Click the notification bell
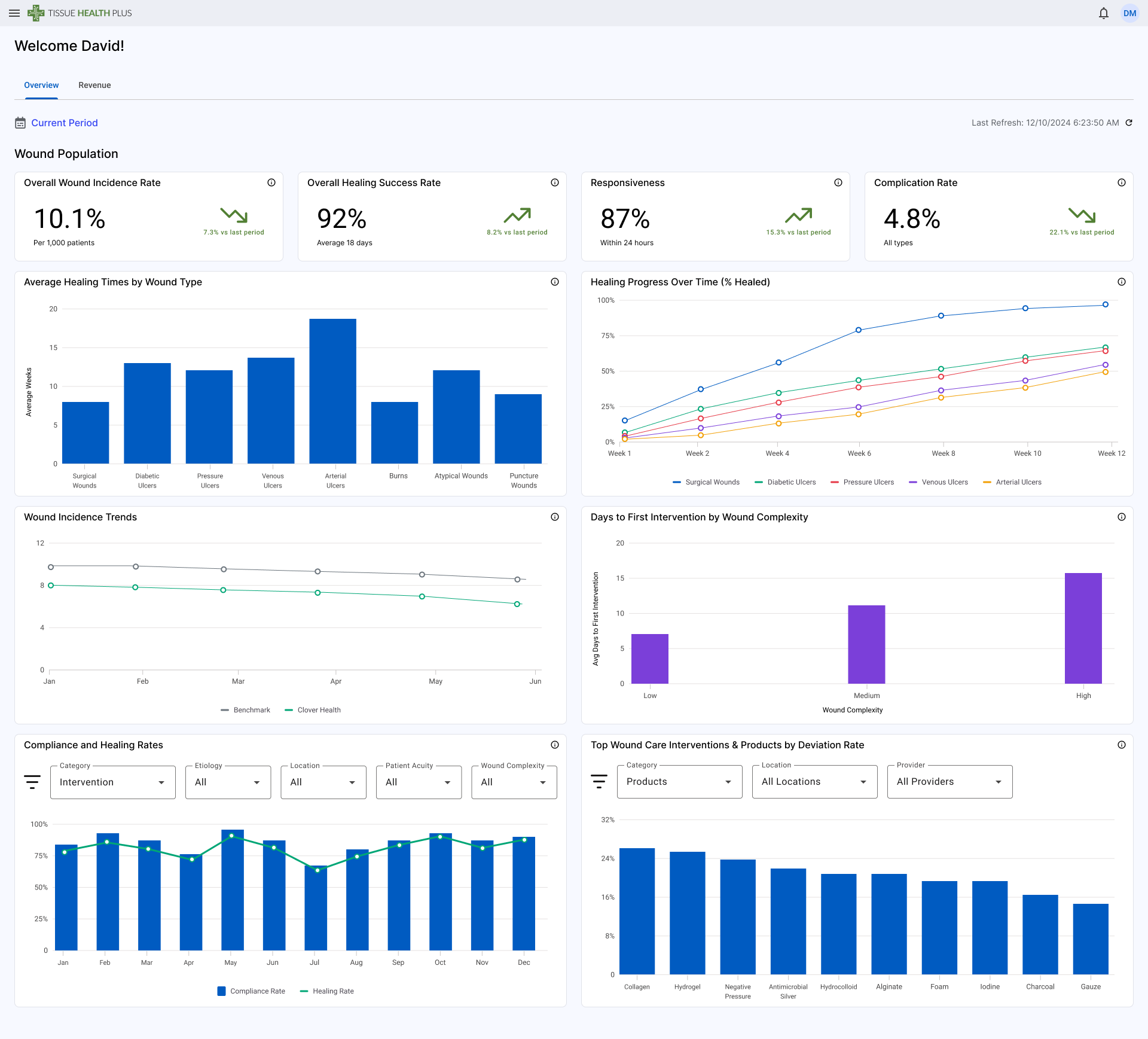1148x1039 pixels. coord(1103,13)
